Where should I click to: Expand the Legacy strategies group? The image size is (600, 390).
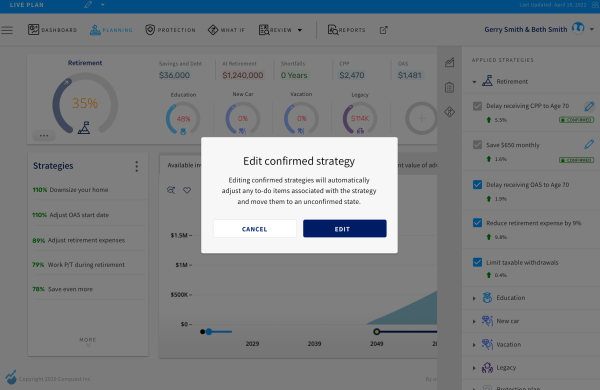(x=474, y=368)
